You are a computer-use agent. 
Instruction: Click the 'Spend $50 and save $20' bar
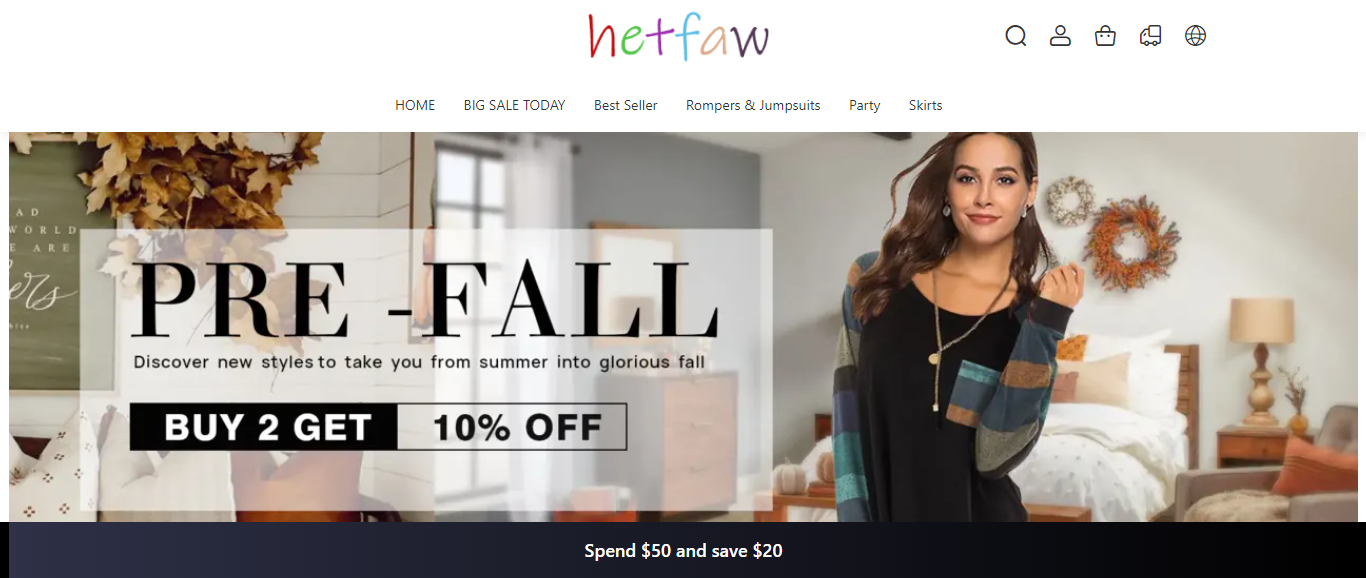pyautogui.click(x=683, y=550)
